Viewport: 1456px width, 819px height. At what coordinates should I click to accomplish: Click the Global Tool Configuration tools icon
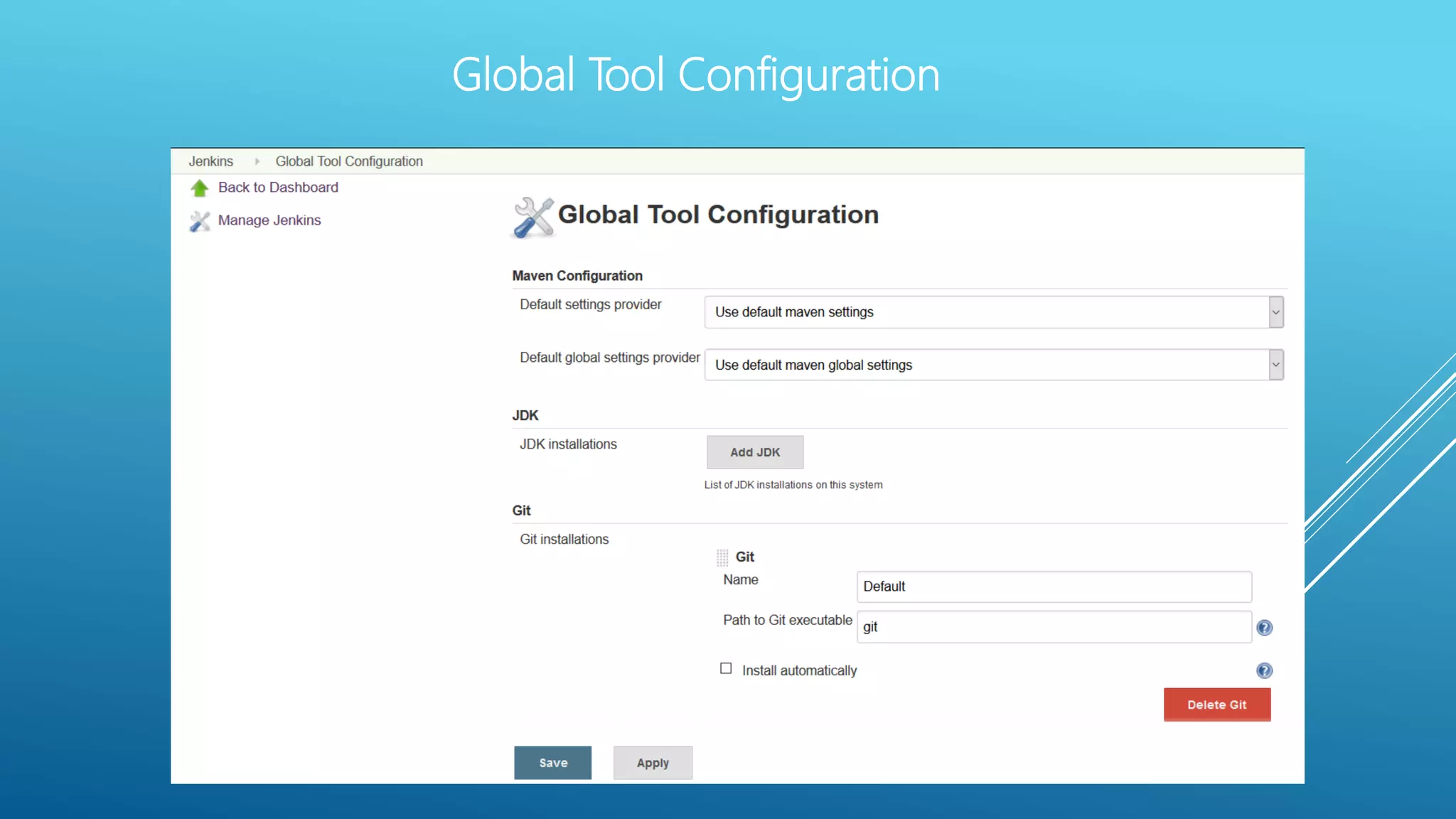pyautogui.click(x=532, y=217)
